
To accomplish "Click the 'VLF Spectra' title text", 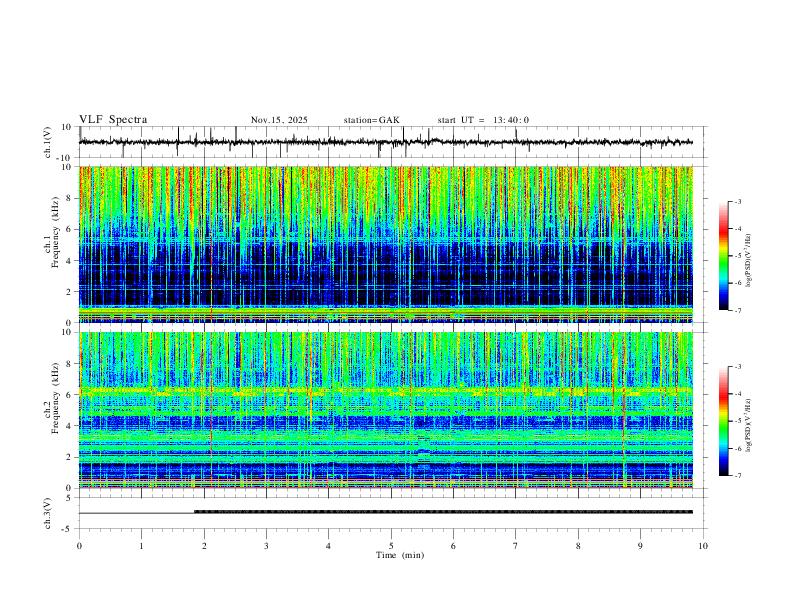I will click(113, 120).
